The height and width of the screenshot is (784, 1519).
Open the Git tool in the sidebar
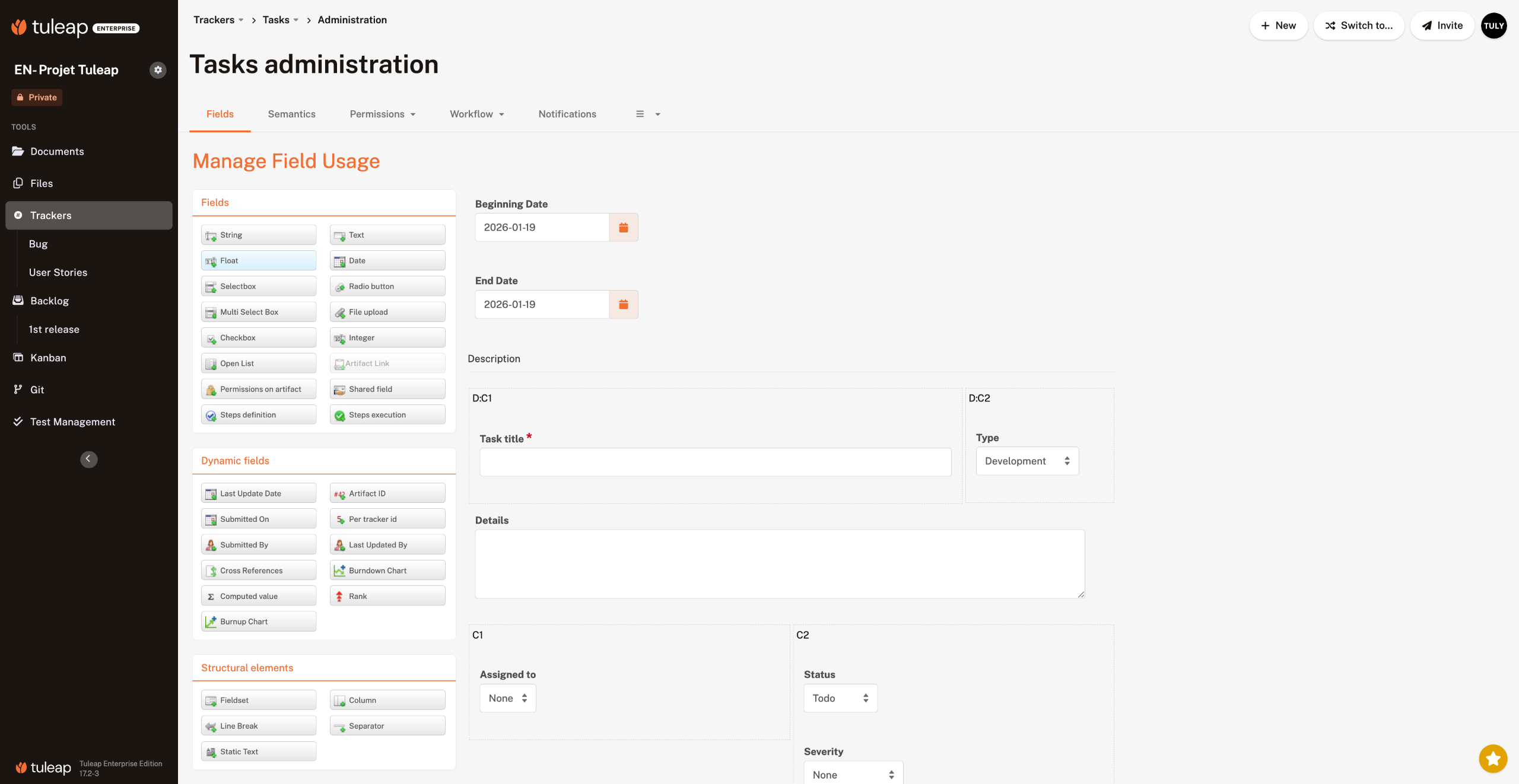pyautogui.click(x=37, y=390)
